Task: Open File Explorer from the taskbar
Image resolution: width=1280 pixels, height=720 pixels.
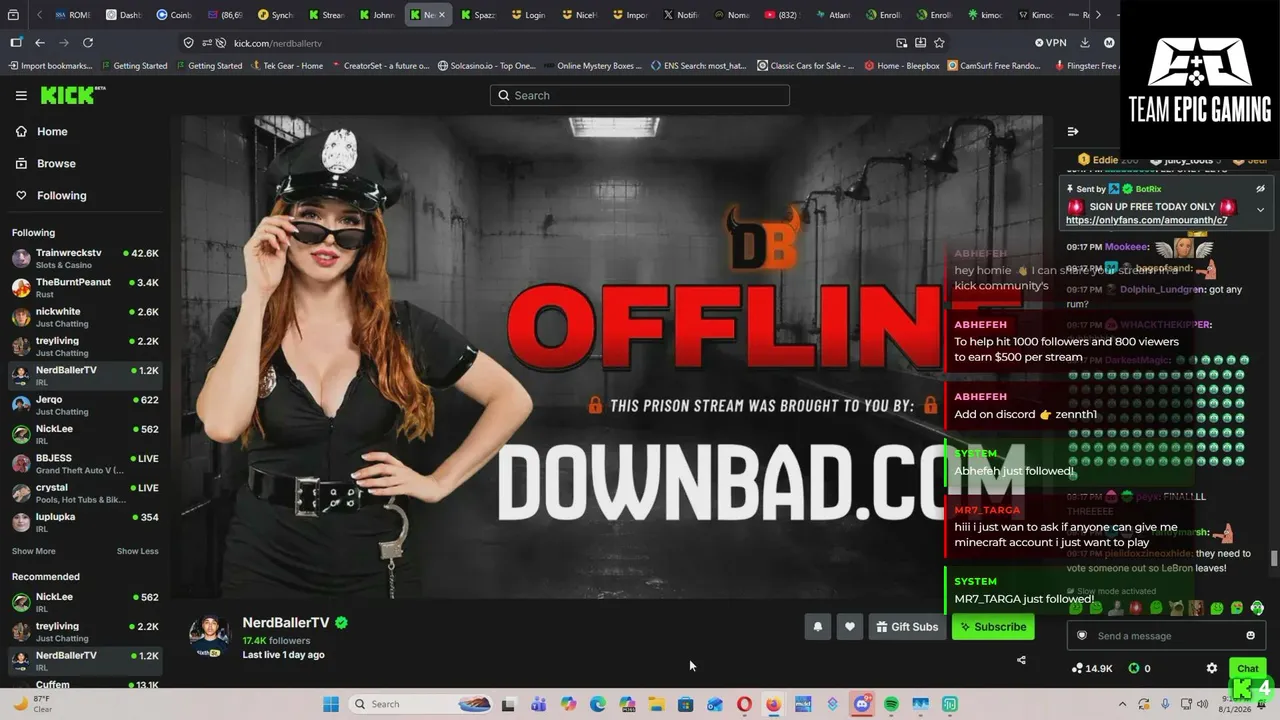Action: click(x=656, y=704)
